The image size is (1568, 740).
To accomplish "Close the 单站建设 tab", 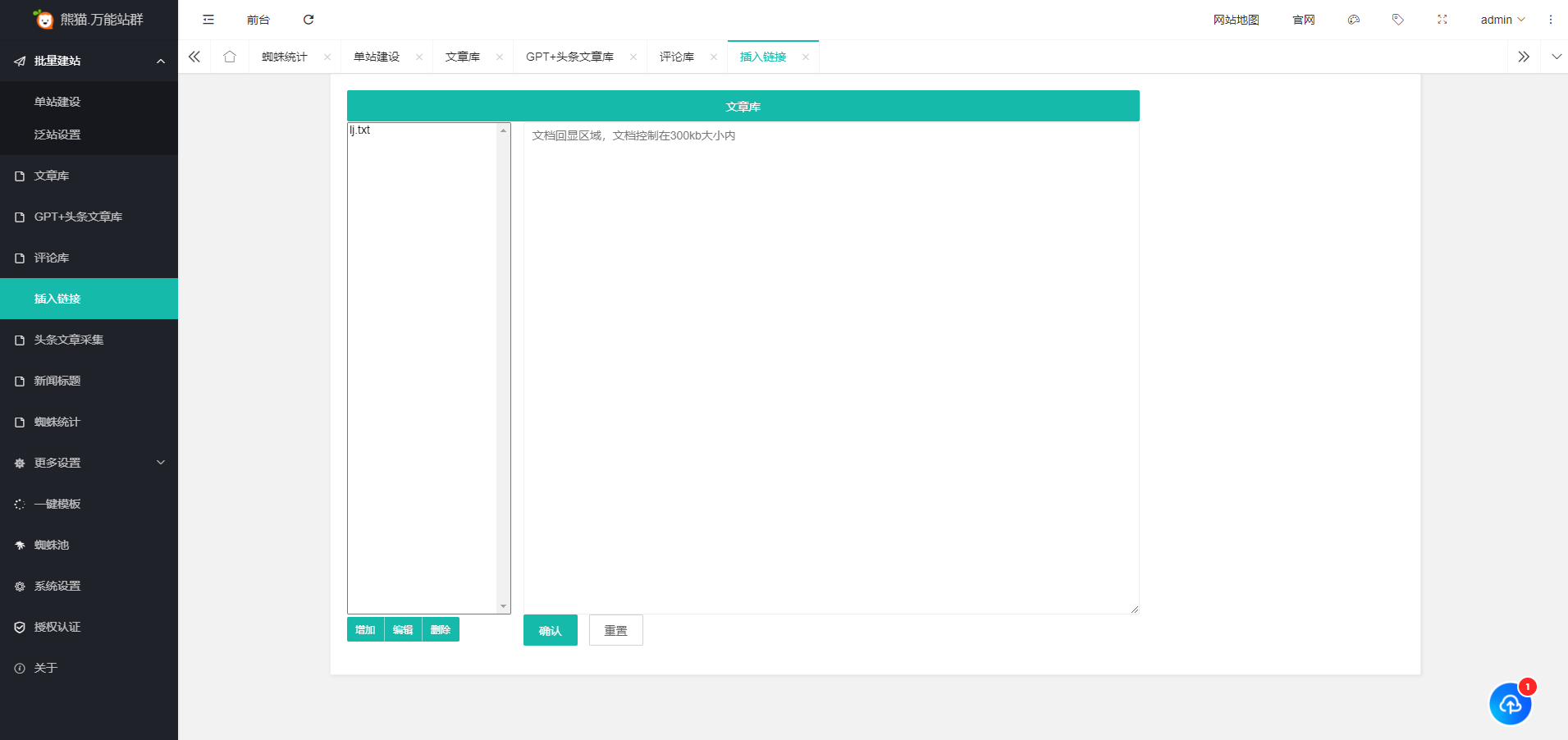I will pyautogui.click(x=419, y=57).
